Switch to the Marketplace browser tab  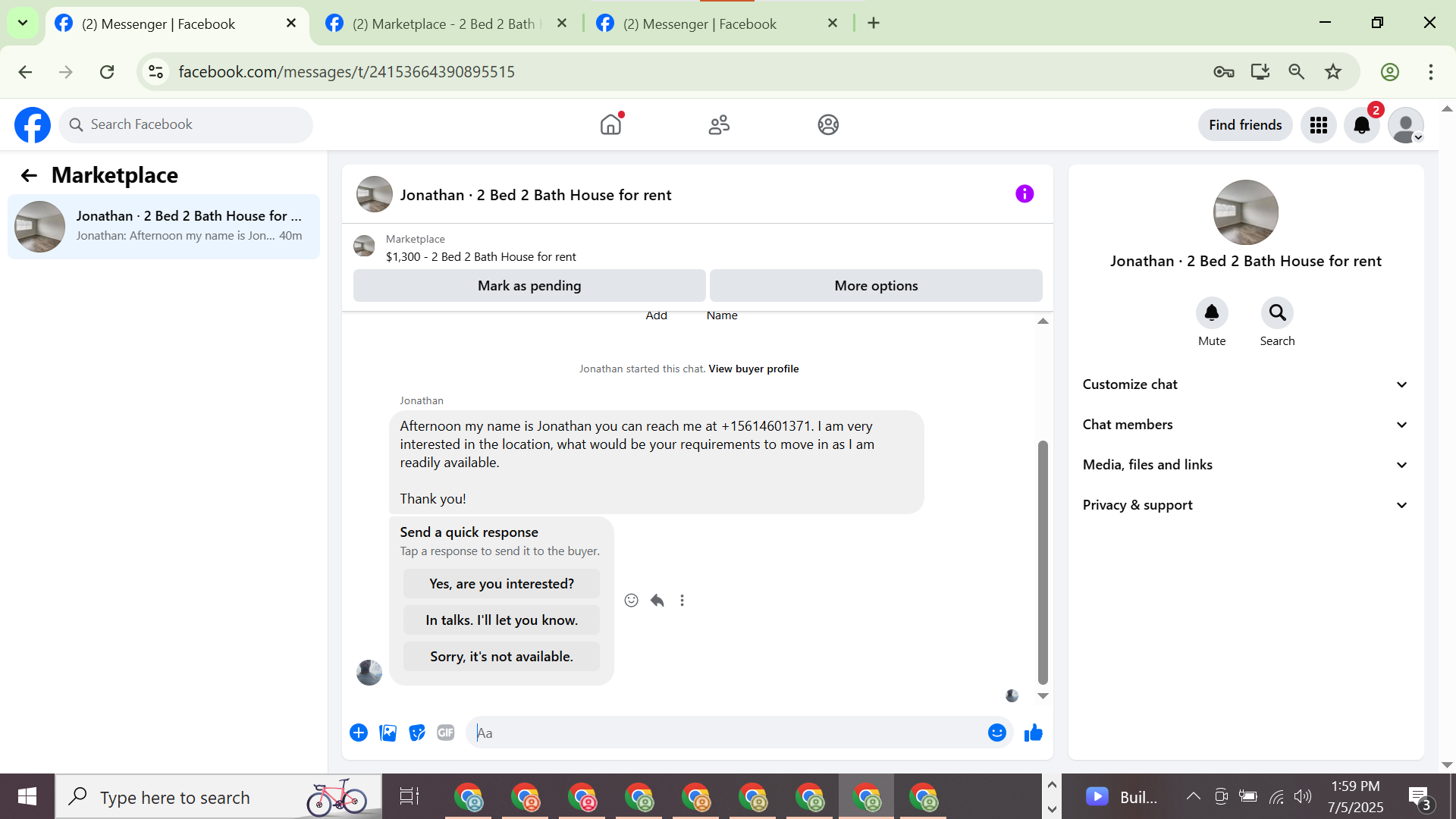tap(444, 24)
